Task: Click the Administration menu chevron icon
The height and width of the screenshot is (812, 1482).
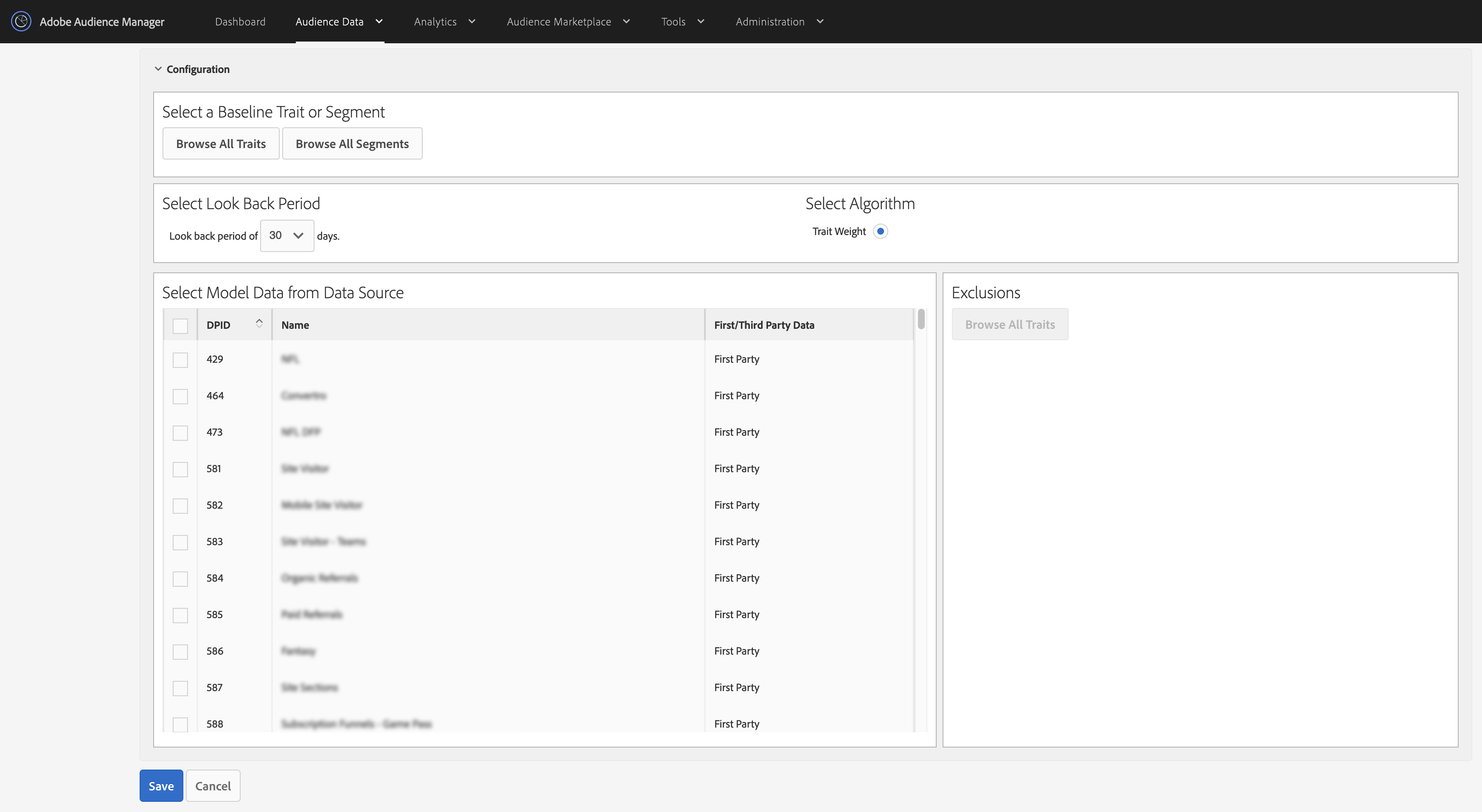Action: 820,21
